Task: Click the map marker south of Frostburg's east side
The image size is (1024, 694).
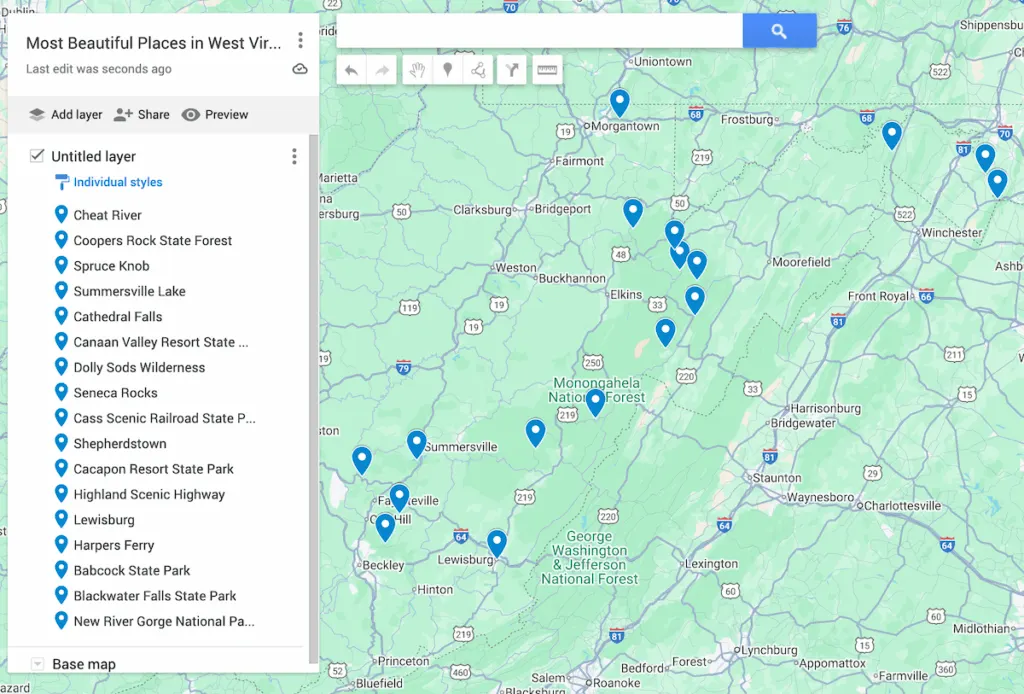Action: [x=892, y=135]
